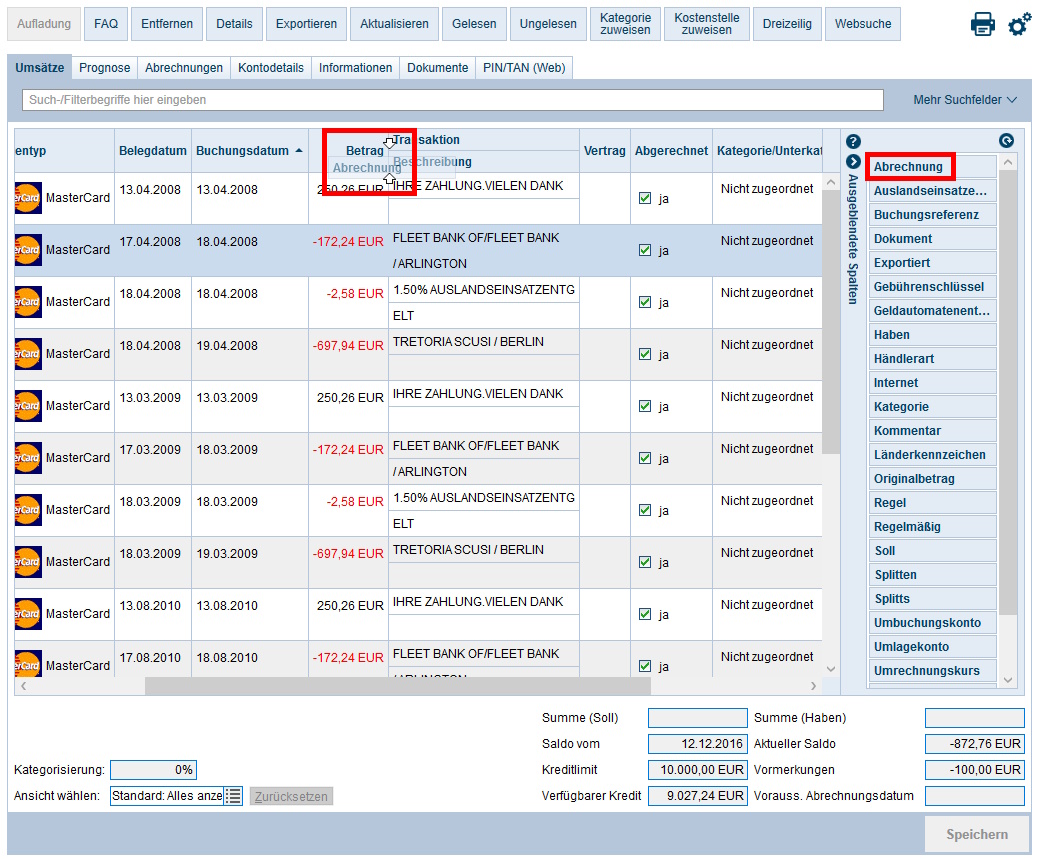Toggle Abgerechnet checkbox for 13.08.2010 row

645,614
